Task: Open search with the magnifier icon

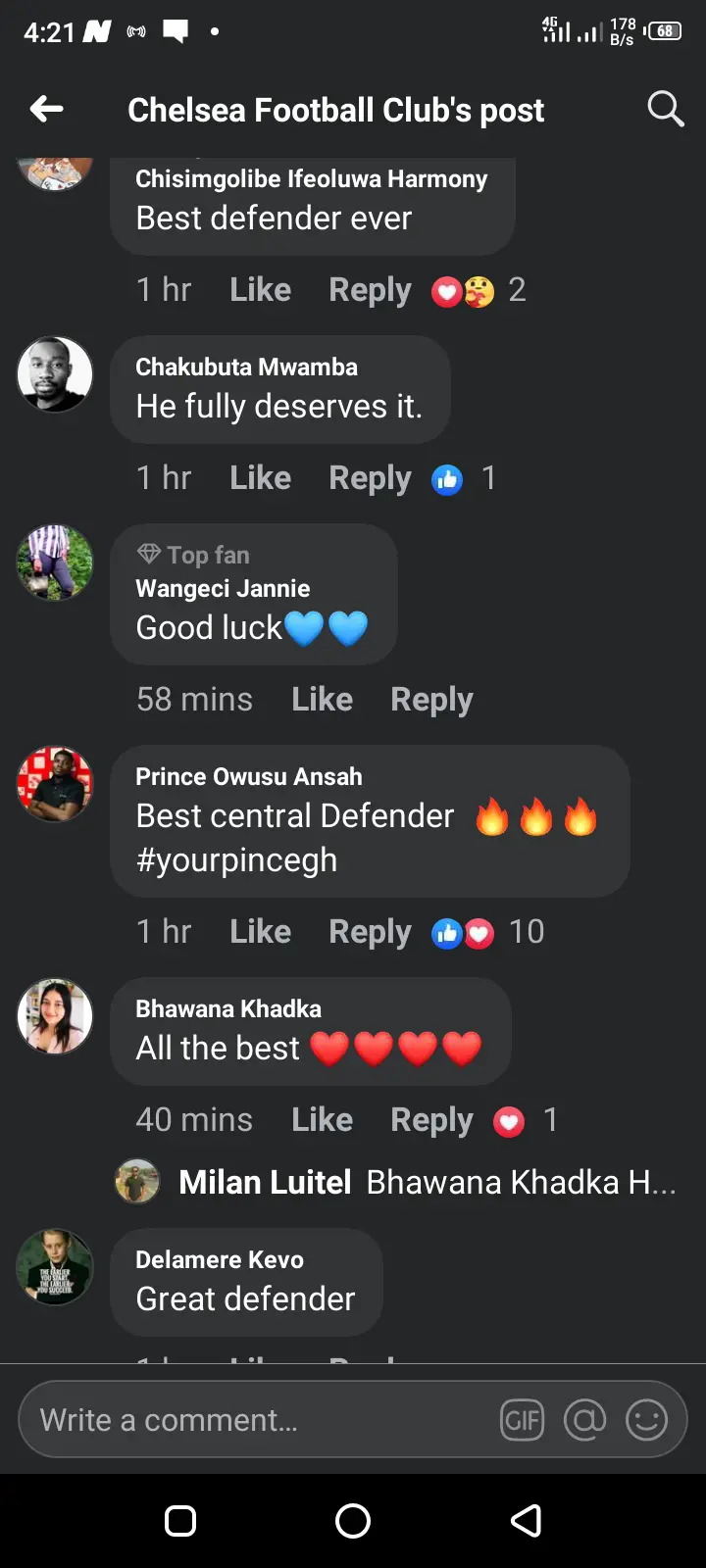Action: tap(665, 109)
